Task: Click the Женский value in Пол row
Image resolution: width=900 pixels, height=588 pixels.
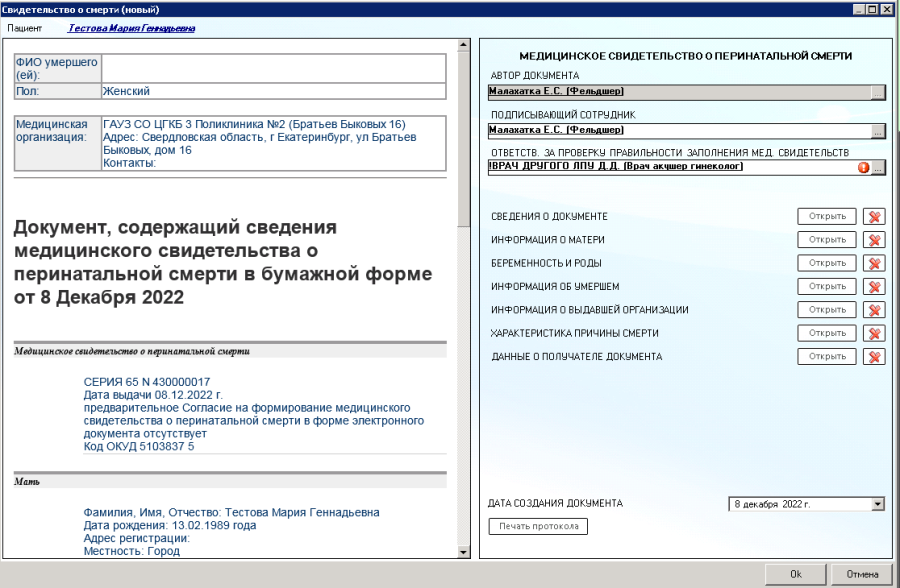Action: [126, 91]
